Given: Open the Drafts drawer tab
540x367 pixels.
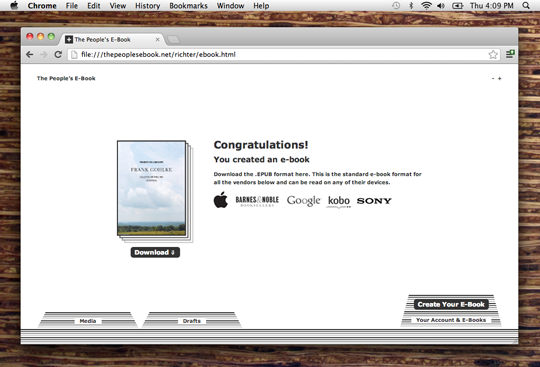Looking at the screenshot, I should 191,321.
